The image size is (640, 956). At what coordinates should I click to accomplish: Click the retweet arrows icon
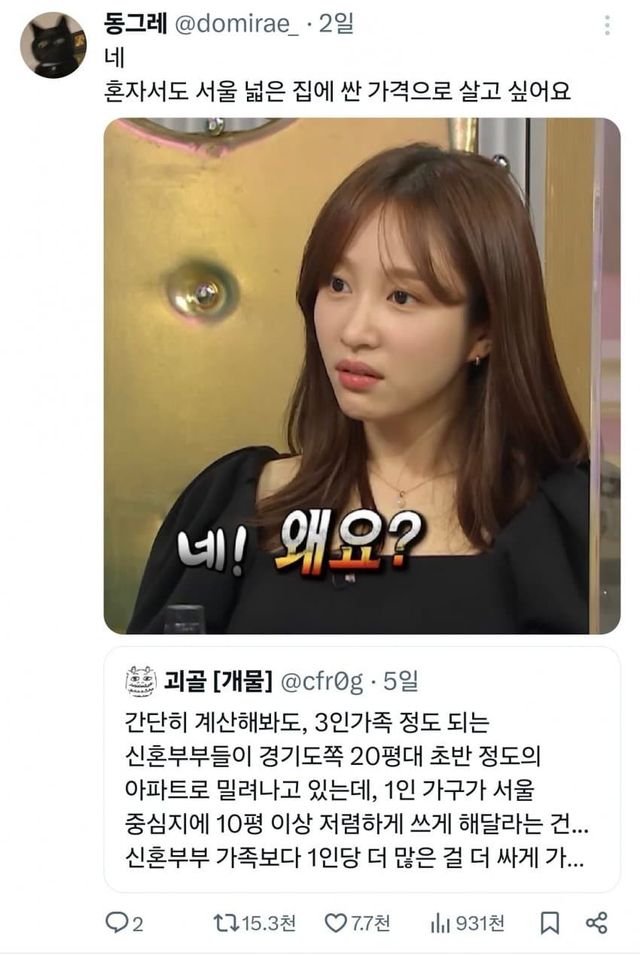[225, 922]
